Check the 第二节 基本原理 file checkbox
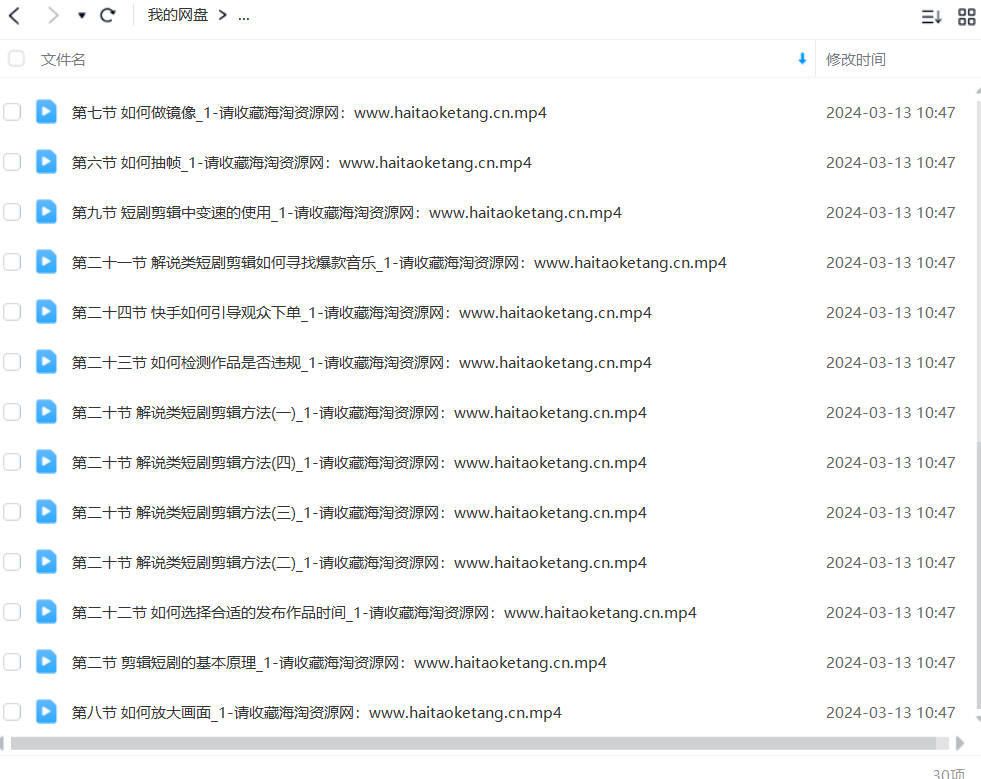Viewport: 981px width, 779px height. pyautogui.click(x=12, y=663)
